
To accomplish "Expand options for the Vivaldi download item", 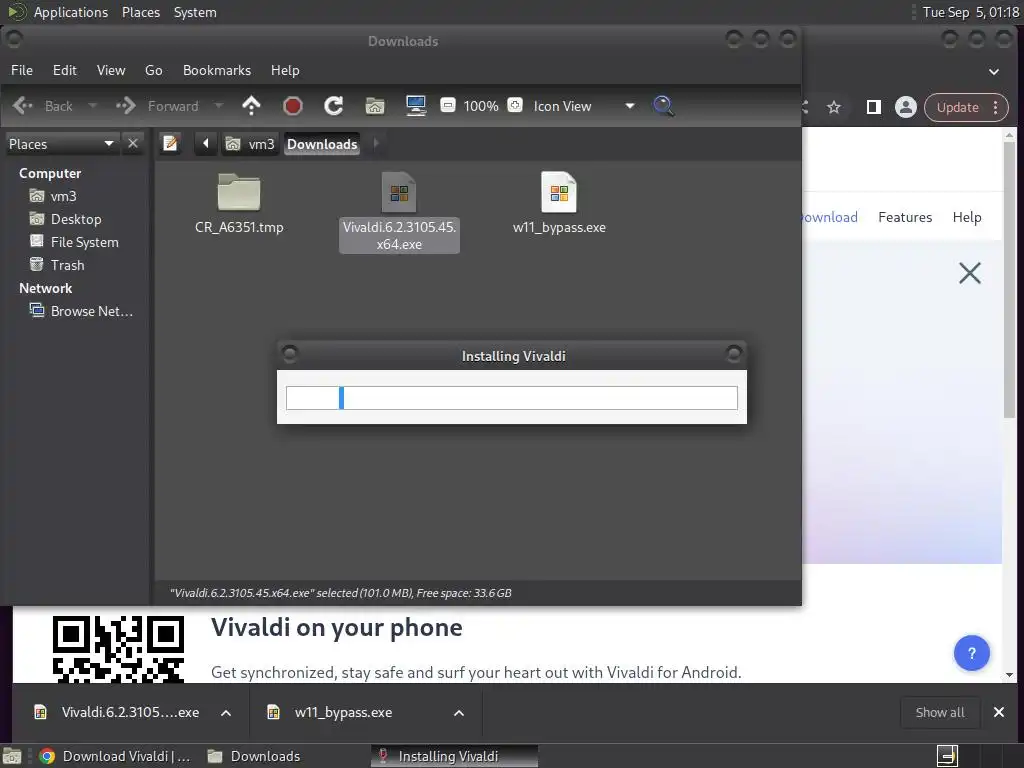I will 226,713.
